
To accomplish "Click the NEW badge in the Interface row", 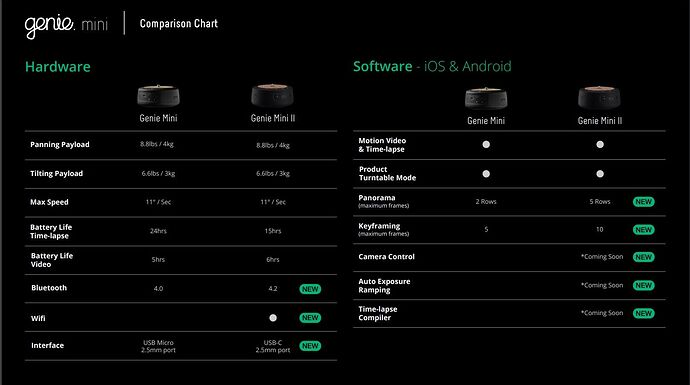I will [x=310, y=346].
